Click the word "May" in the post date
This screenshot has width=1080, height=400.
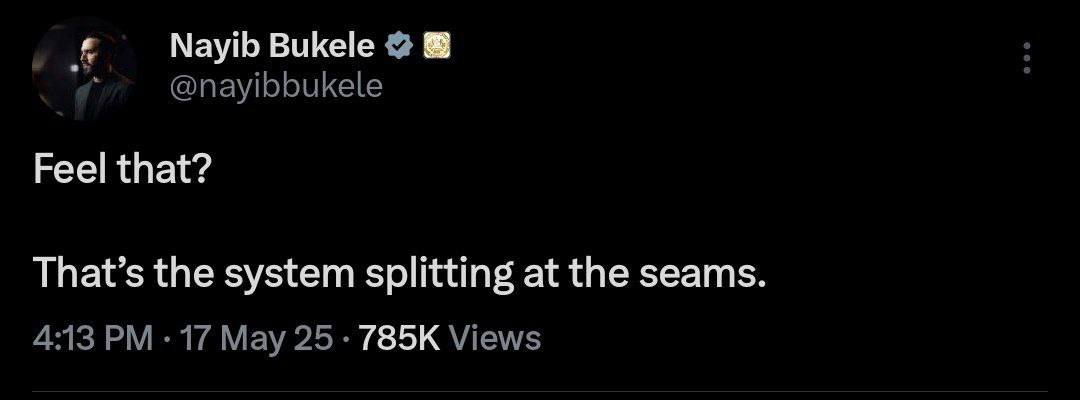coord(250,337)
